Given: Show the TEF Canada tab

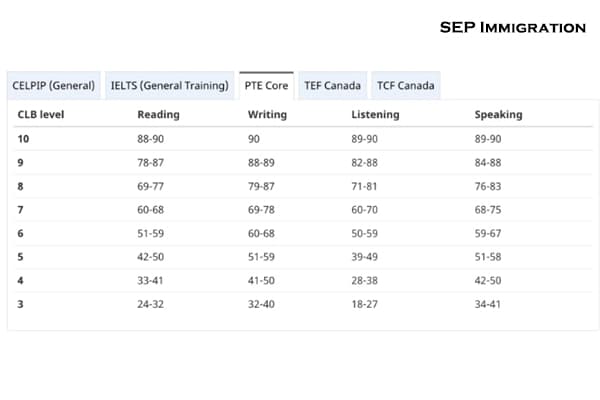Looking at the screenshot, I should click(x=332, y=86).
